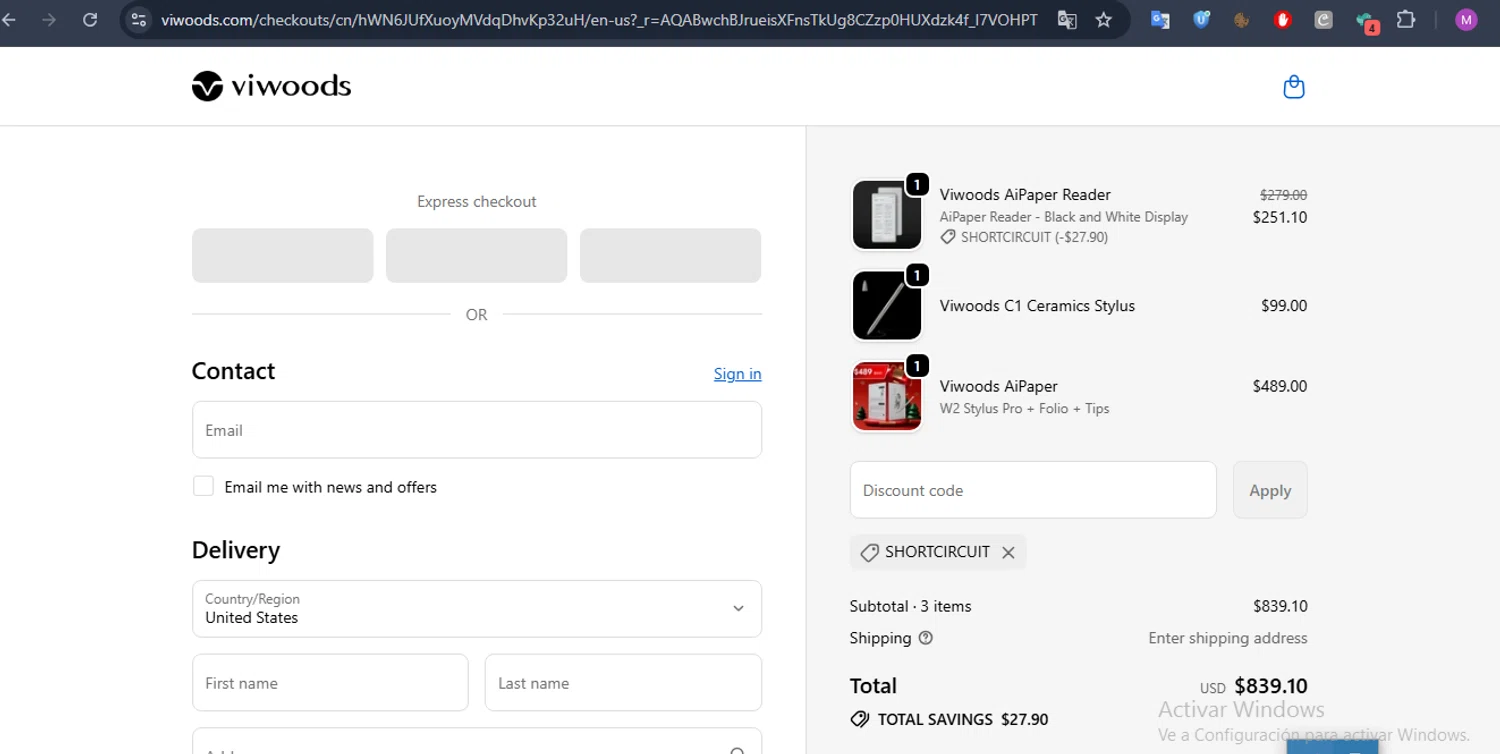Open site information icon in address bar
The width and height of the screenshot is (1500, 754).
click(x=139, y=19)
